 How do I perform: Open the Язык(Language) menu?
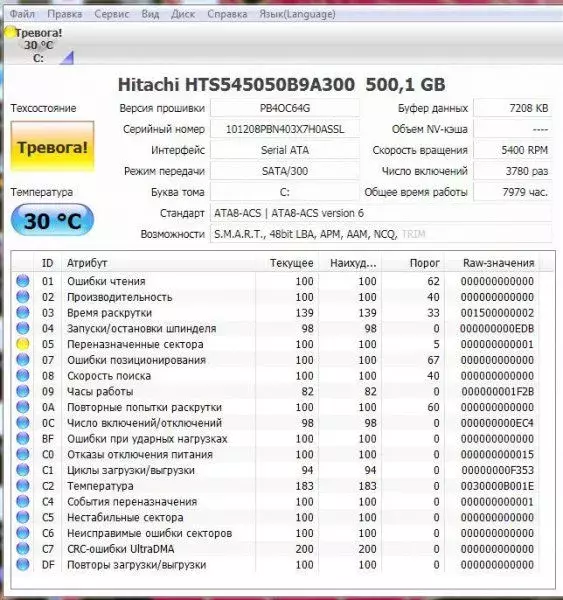297,14
